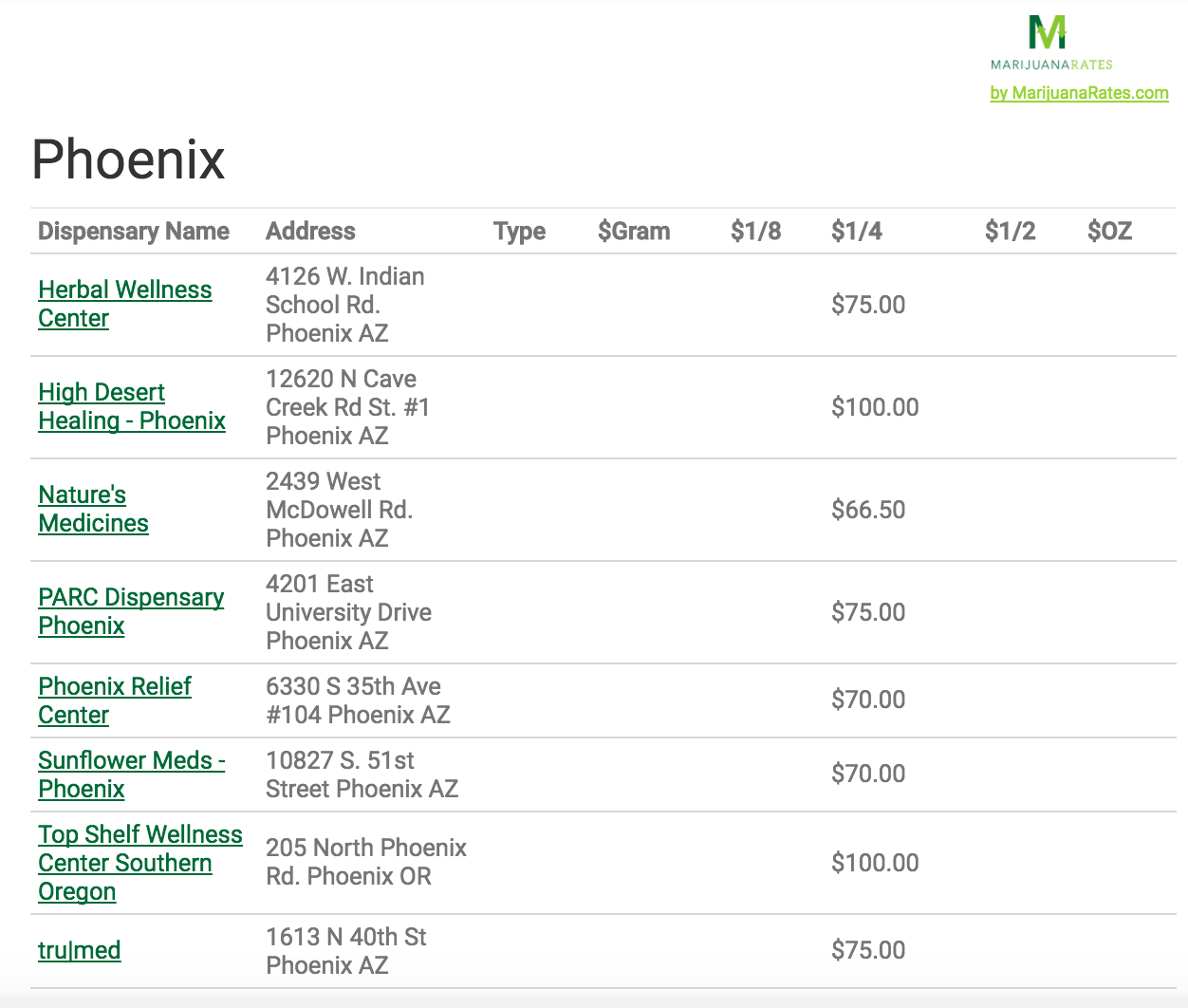Open High Desert Healing - Phoenix link
The height and width of the screenshot is (1008, 1188).
(x=132, y=406)
